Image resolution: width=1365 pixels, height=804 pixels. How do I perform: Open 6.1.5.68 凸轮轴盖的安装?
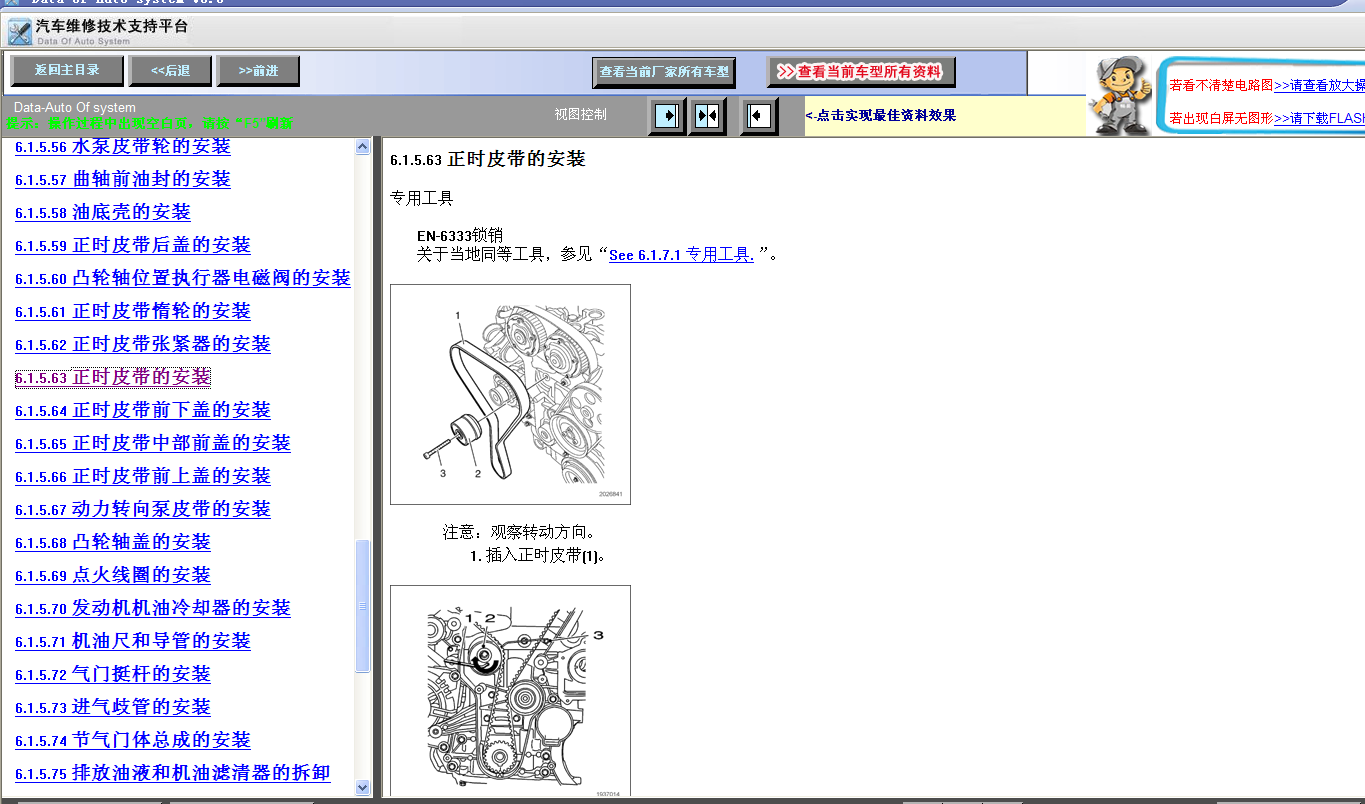pyautogui.click(x=113, y=542)
